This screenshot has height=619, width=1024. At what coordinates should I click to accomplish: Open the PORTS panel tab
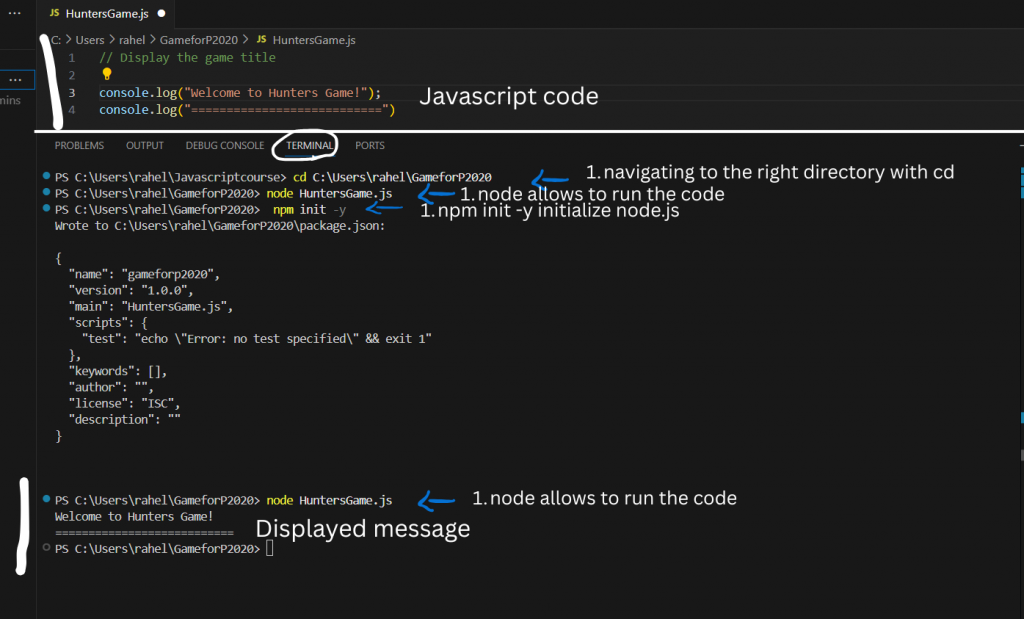click(370, 146)
